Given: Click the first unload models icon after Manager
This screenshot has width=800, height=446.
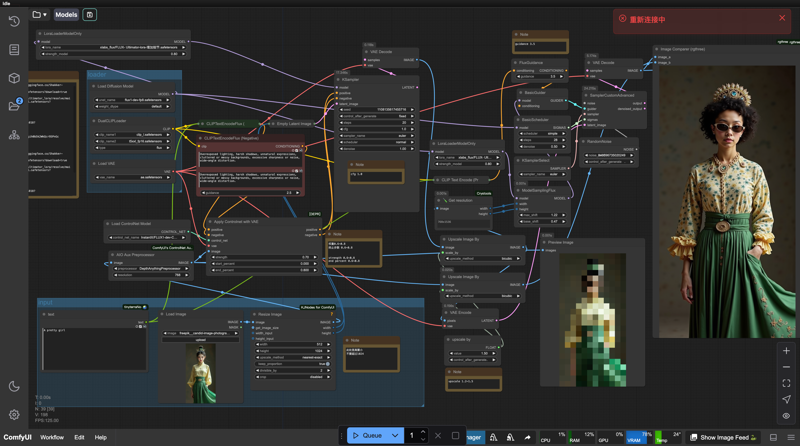Looking at the screenshot, I should point(493,437).
